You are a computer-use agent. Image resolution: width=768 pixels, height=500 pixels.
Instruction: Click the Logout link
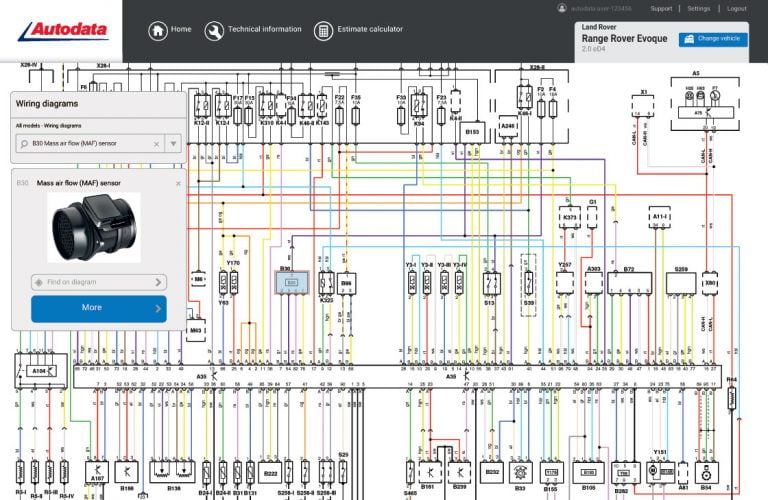coord(737,8)
